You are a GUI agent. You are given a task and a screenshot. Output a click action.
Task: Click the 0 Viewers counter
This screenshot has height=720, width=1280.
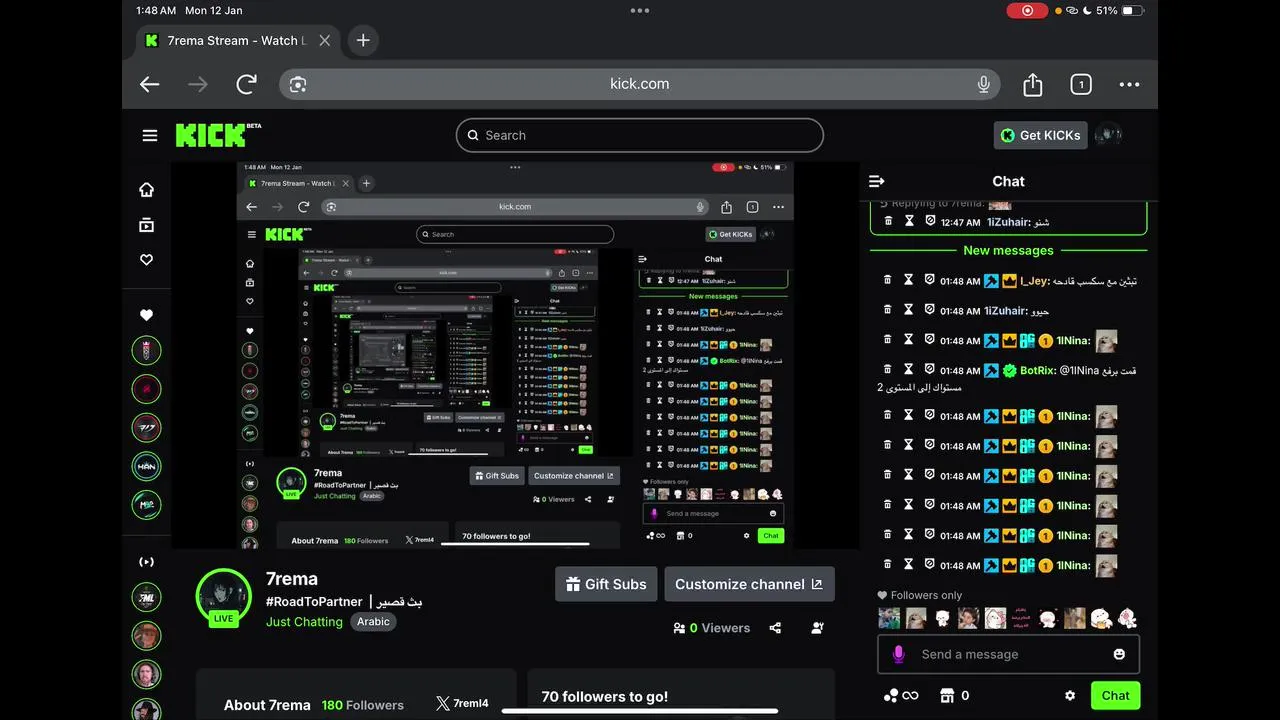(x=711, y=628)
